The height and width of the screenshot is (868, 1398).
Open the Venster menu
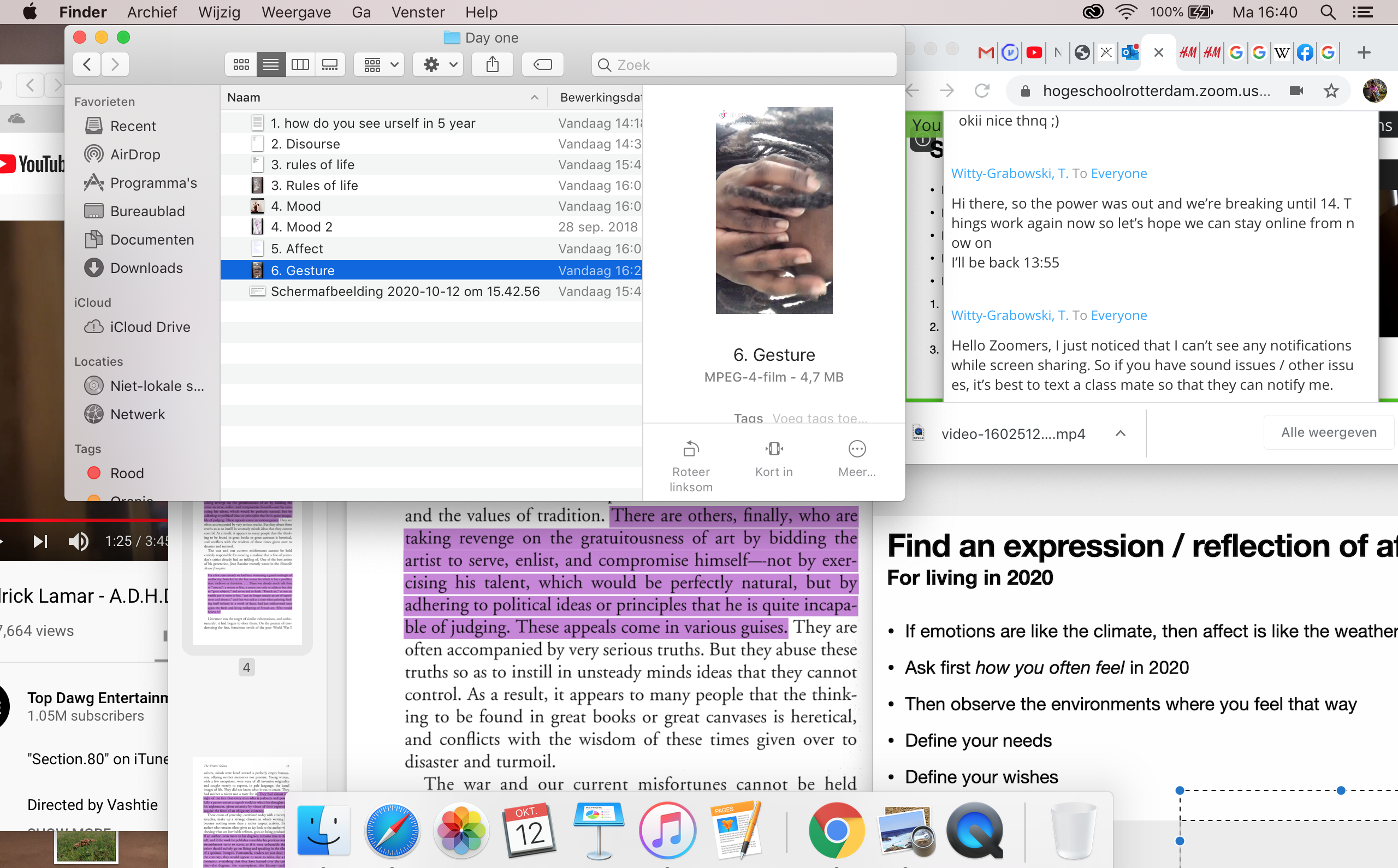tap(418, 12)
